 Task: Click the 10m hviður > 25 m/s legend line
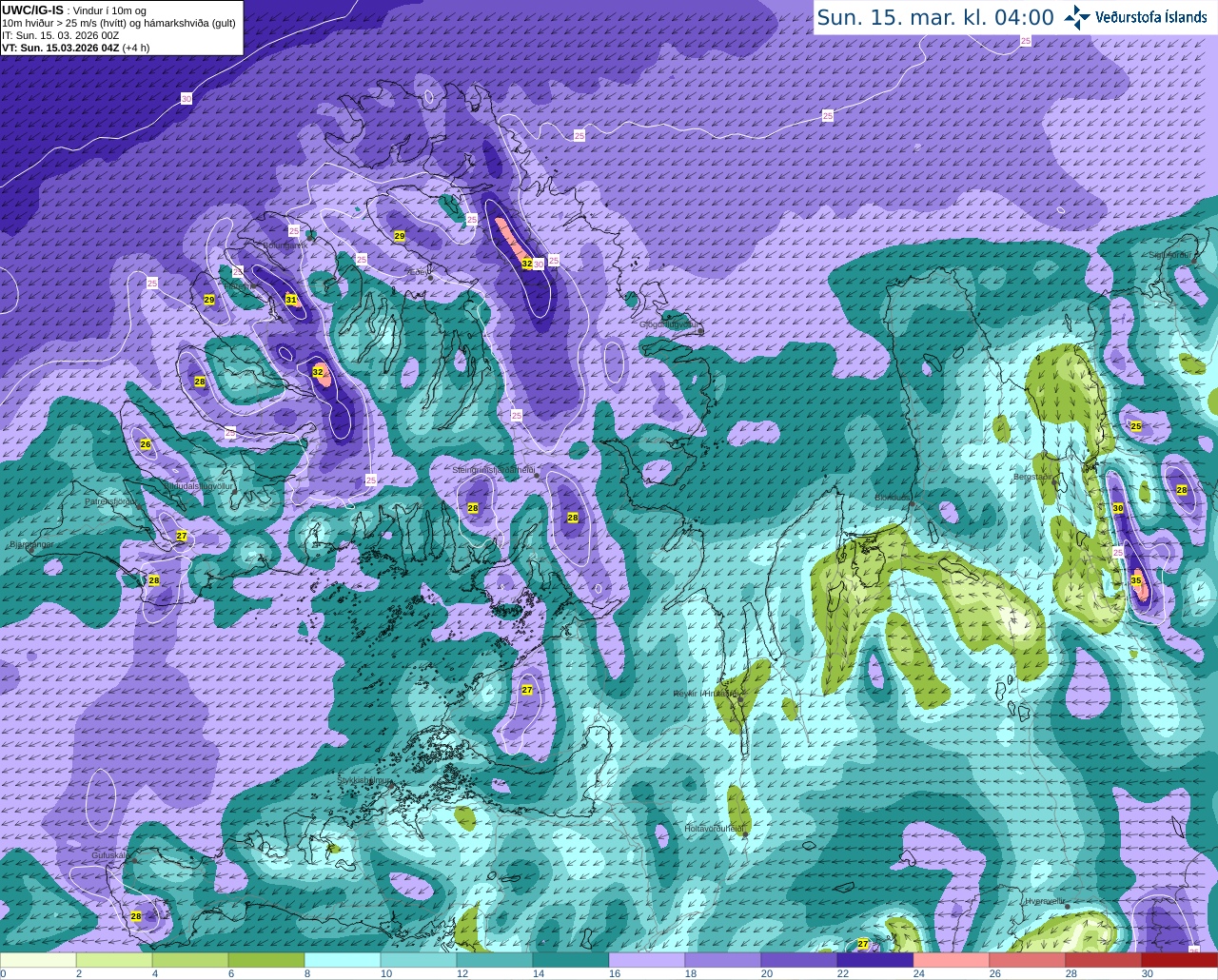[x=119, y=23]
